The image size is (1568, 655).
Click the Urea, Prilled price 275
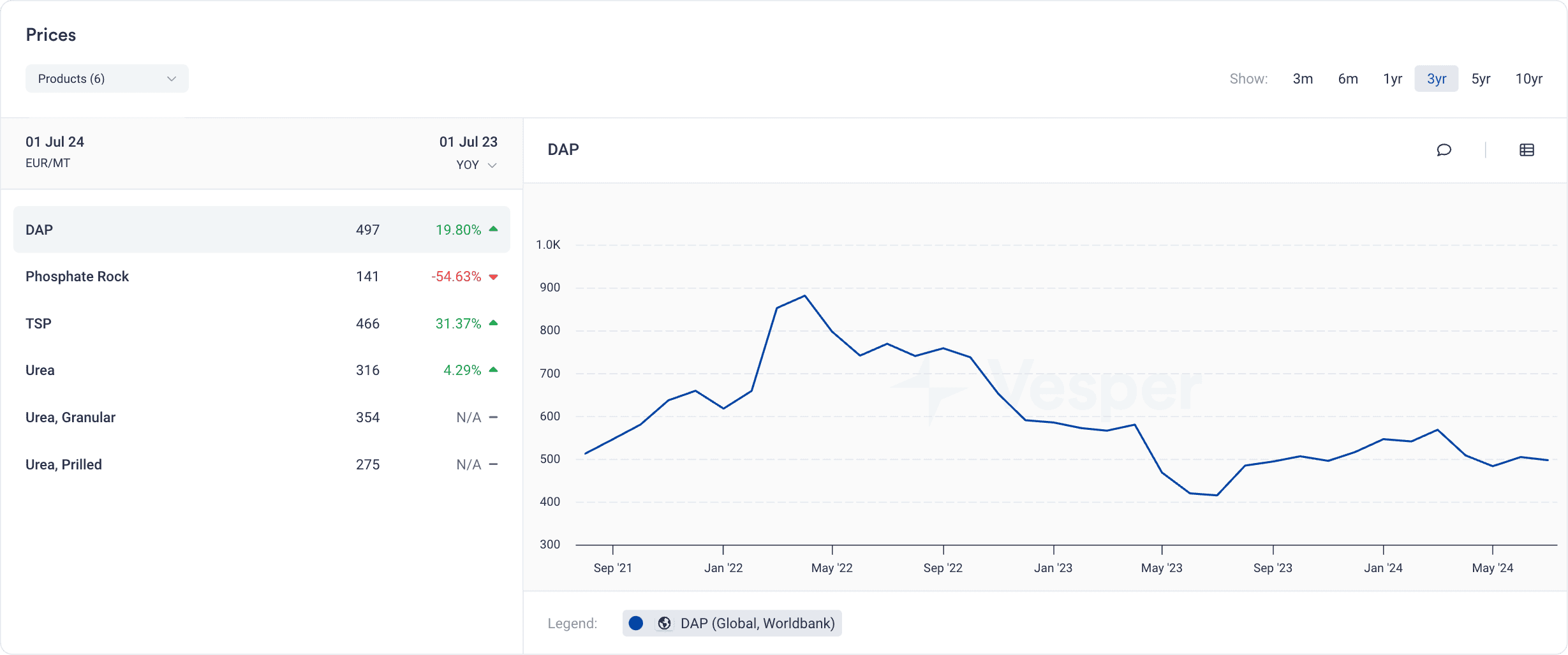point(367,464)
